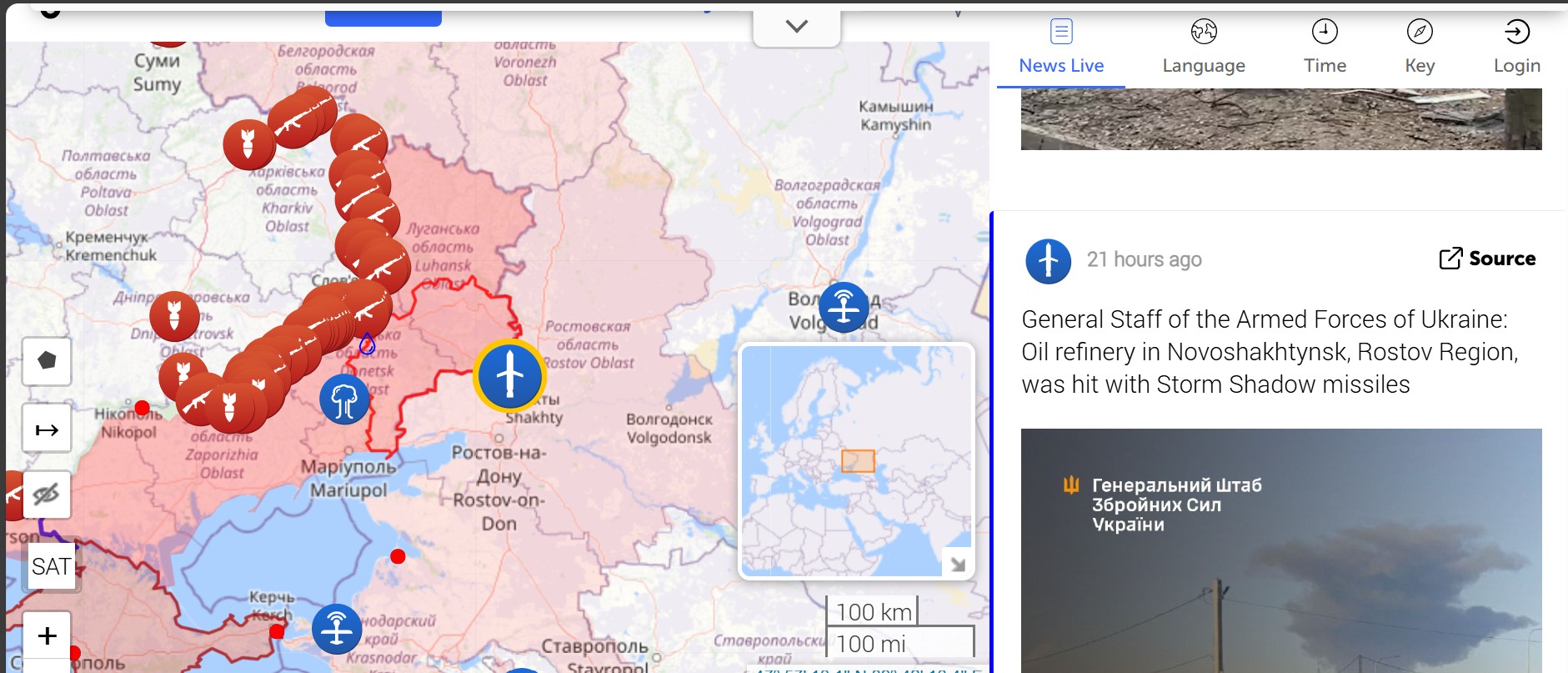Open the Language menu
The width and height of the screenshot is (1568, 673).
point(1204,48)
